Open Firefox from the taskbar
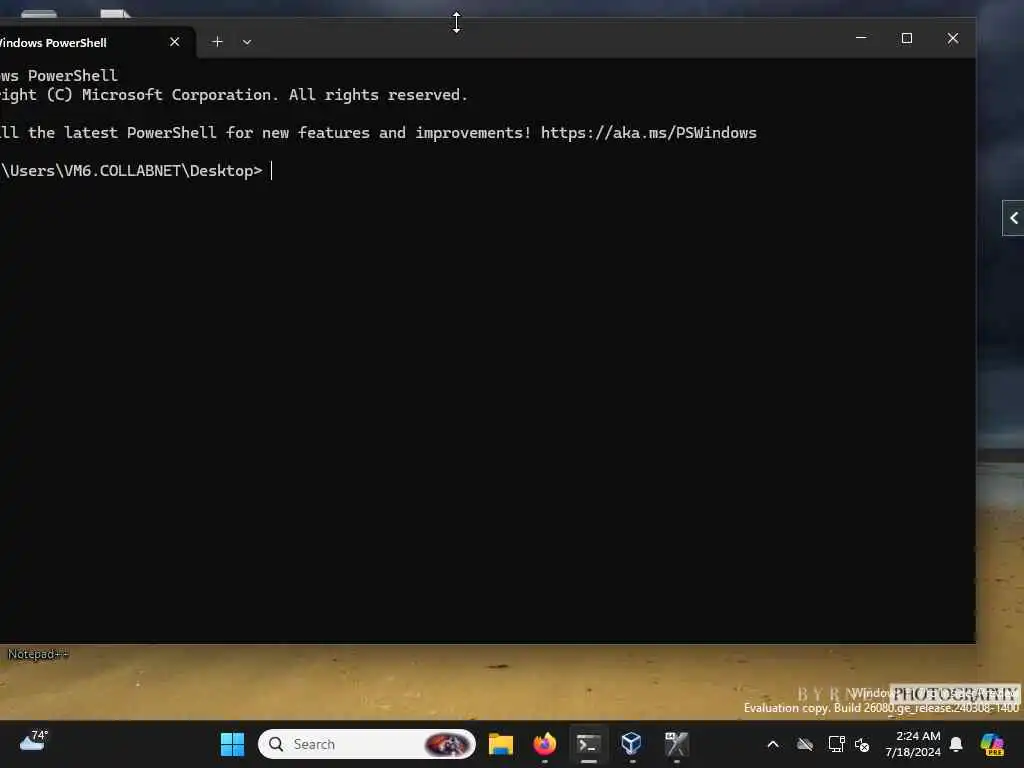This screenshot has width=1024, height=768. (545, 744)
